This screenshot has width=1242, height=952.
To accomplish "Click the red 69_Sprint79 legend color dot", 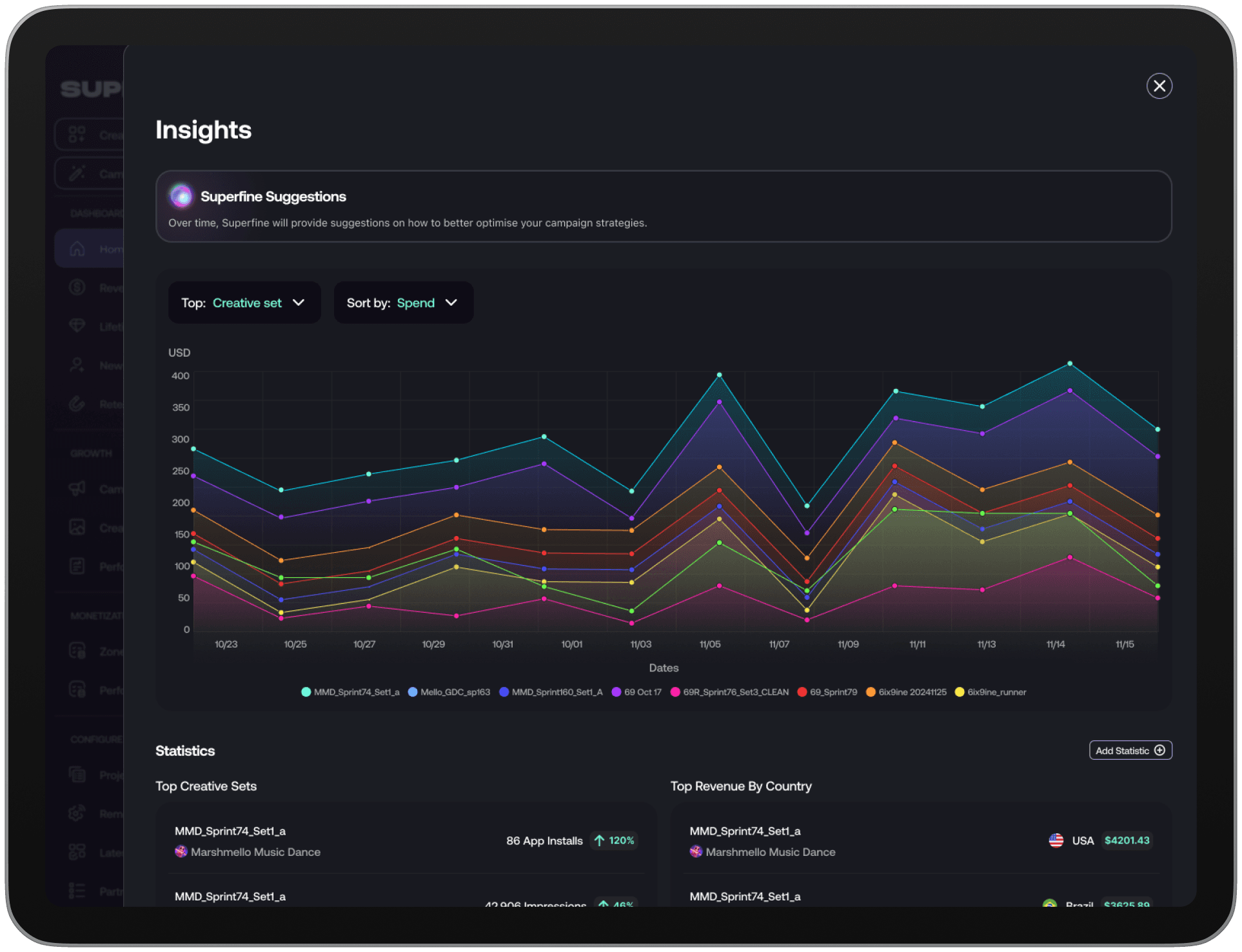I will pos(802,692).
